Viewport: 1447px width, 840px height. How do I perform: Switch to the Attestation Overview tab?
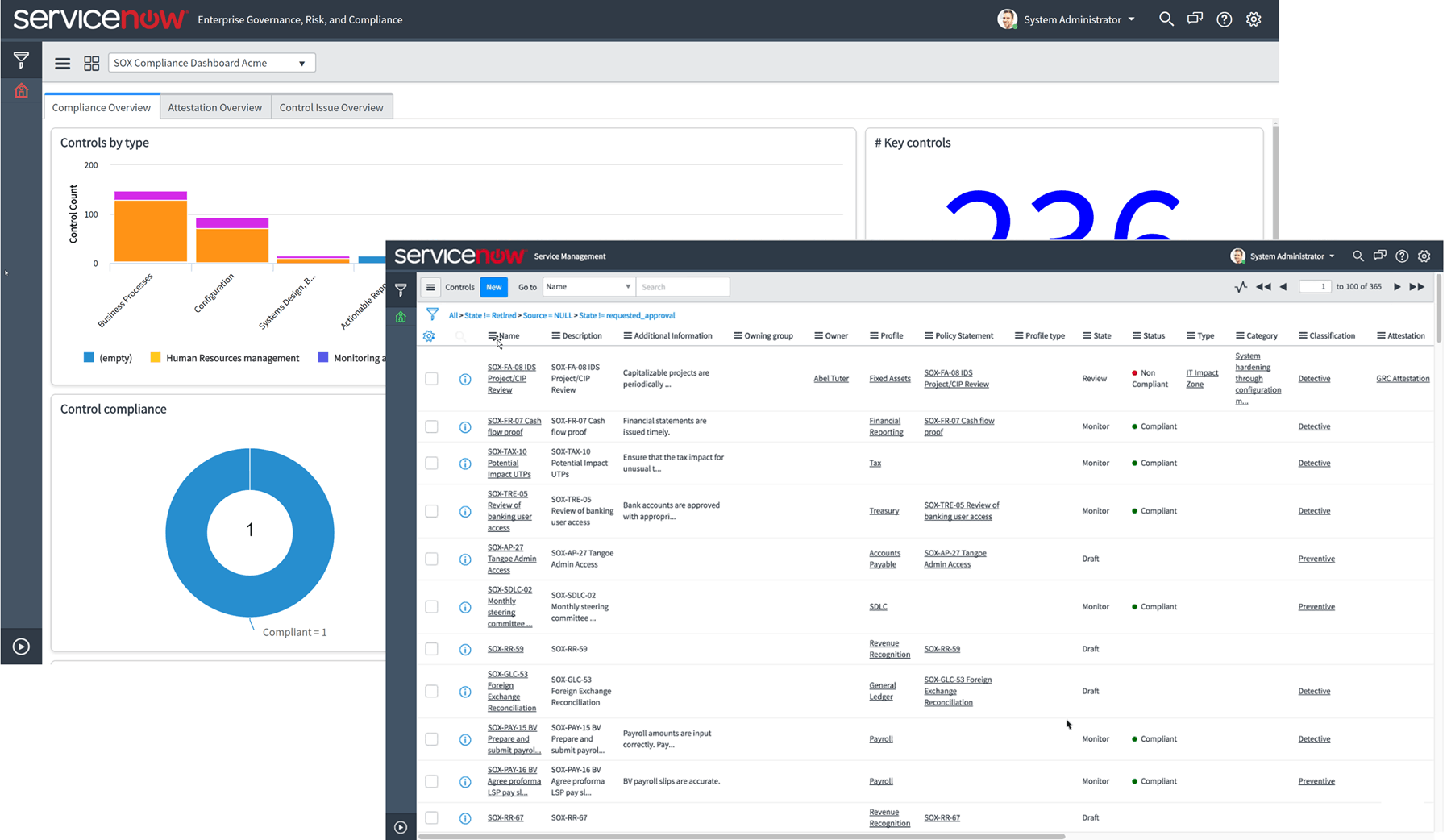point(215,107)
